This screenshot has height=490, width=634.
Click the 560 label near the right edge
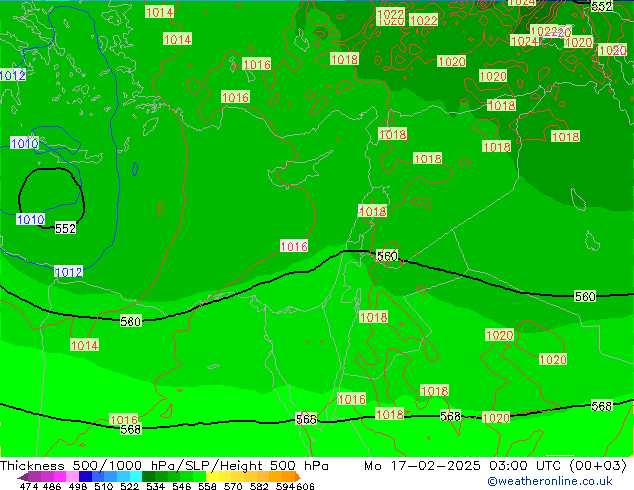click(585, 297)
